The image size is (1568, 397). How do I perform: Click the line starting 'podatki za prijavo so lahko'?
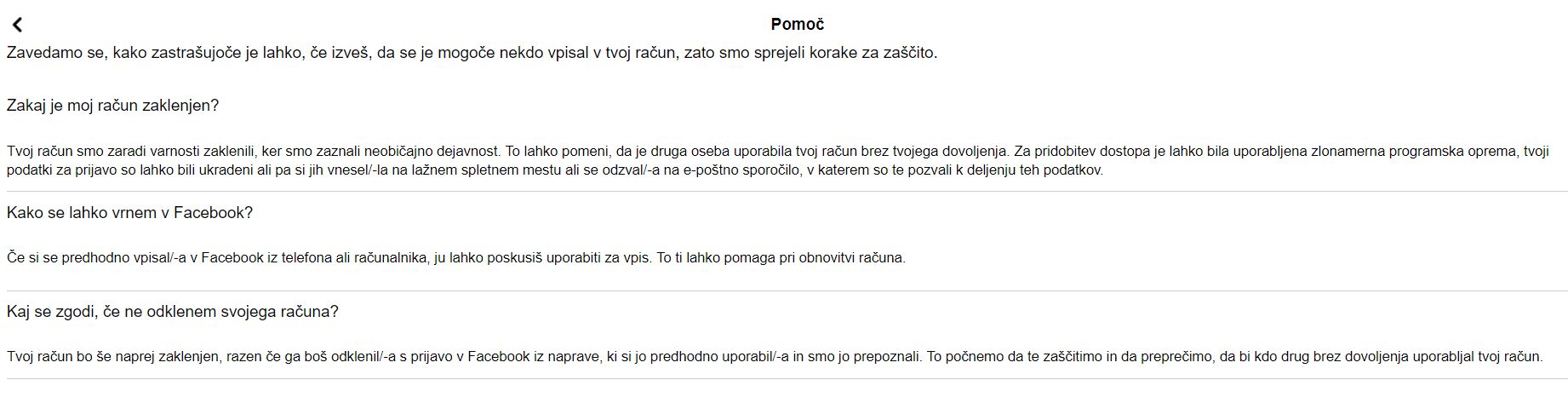point(555,170)
